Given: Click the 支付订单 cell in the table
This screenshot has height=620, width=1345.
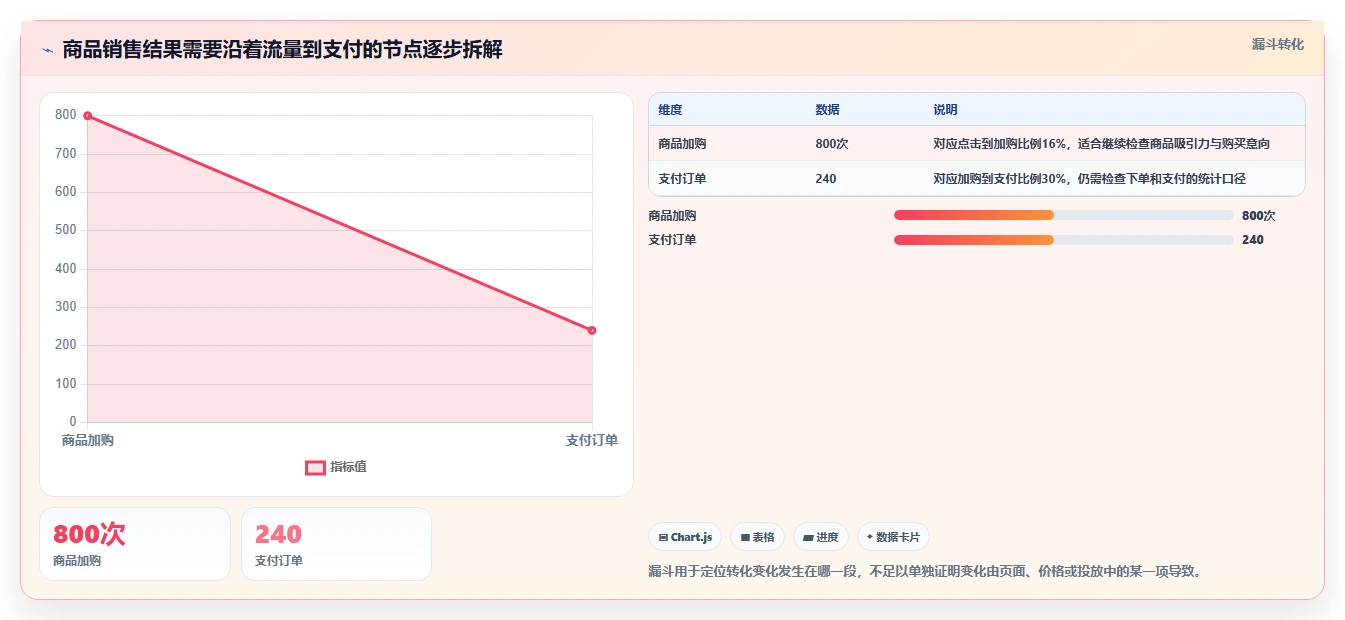Looking at the screenshot, I should click(x=682, y=179).
